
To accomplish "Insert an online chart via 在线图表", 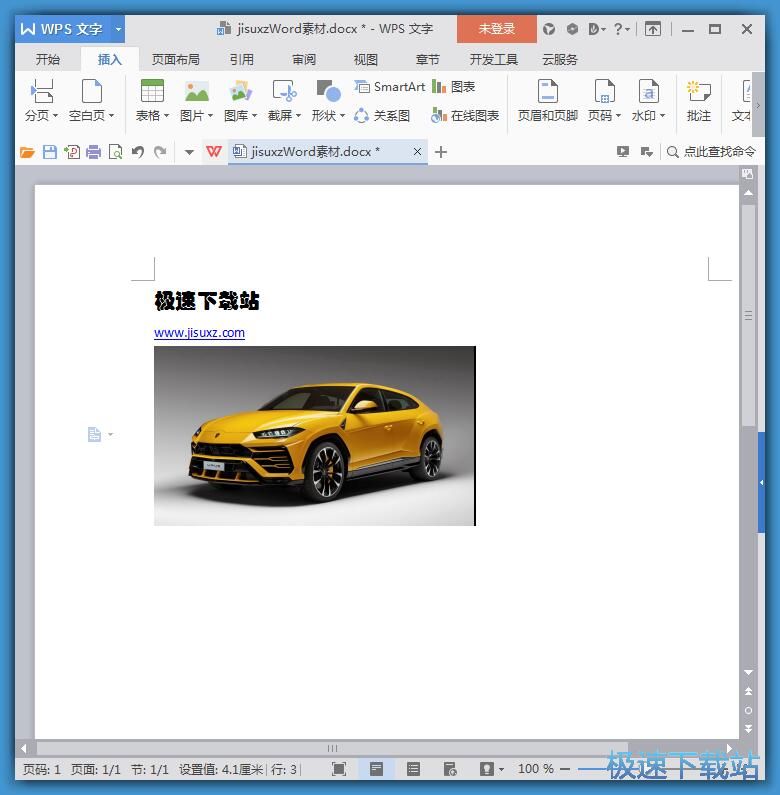I will [x=465, y=116].
